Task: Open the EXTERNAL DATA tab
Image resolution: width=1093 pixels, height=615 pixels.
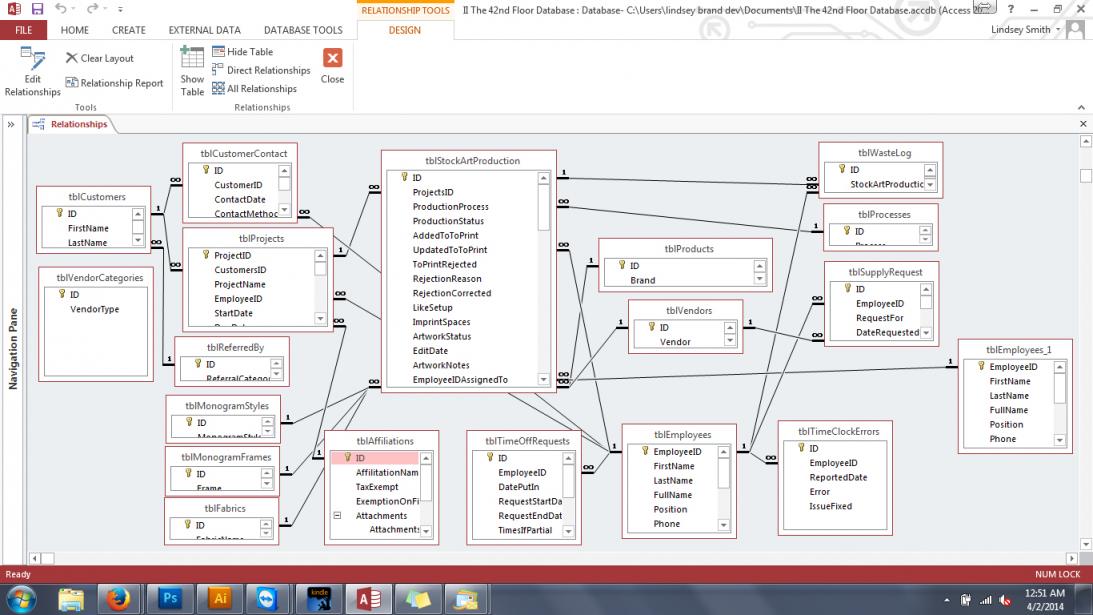Action: click(x=204, y=30)
